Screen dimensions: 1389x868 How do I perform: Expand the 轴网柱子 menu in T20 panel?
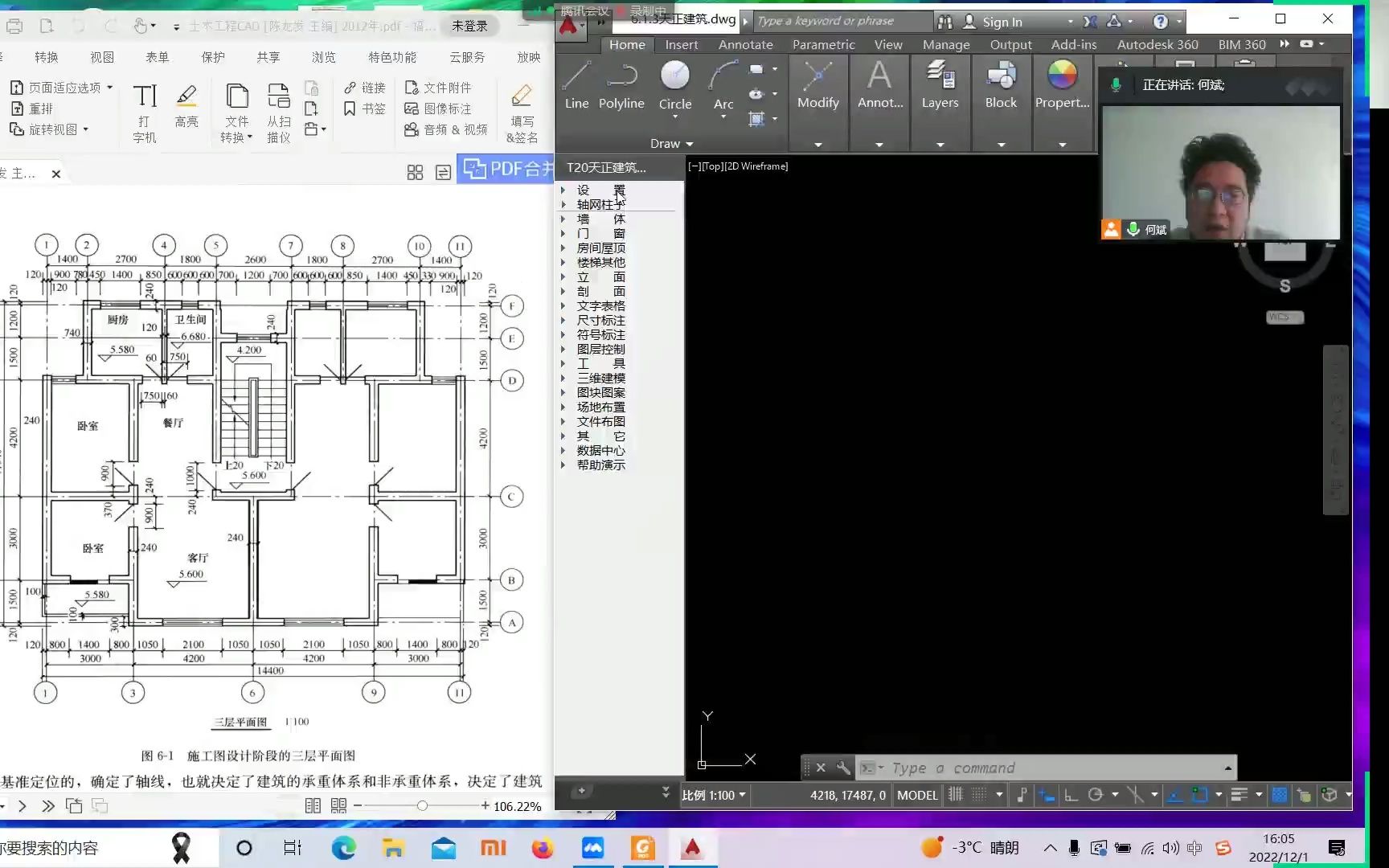pyautogui.click(x=600, y=205)
